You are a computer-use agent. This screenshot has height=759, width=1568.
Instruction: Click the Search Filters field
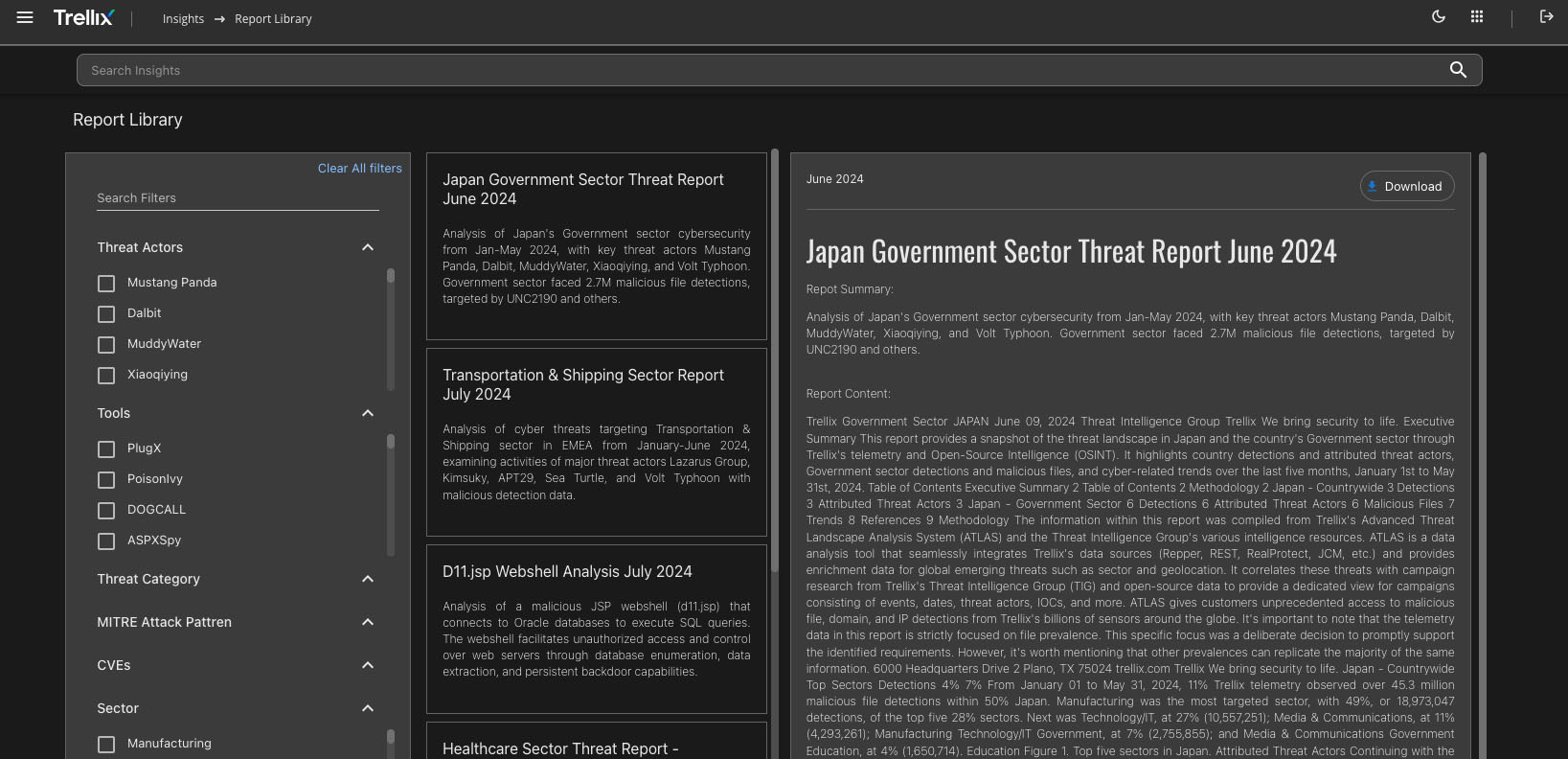click(238, 198)
